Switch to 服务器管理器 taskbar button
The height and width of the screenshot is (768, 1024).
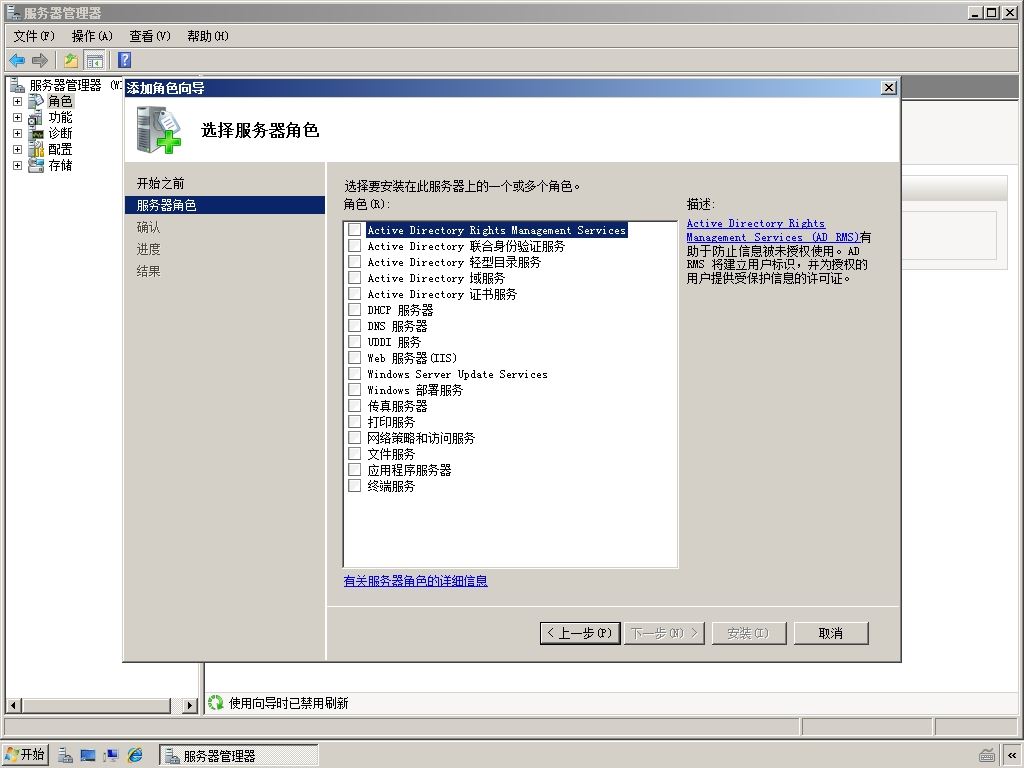238,756
